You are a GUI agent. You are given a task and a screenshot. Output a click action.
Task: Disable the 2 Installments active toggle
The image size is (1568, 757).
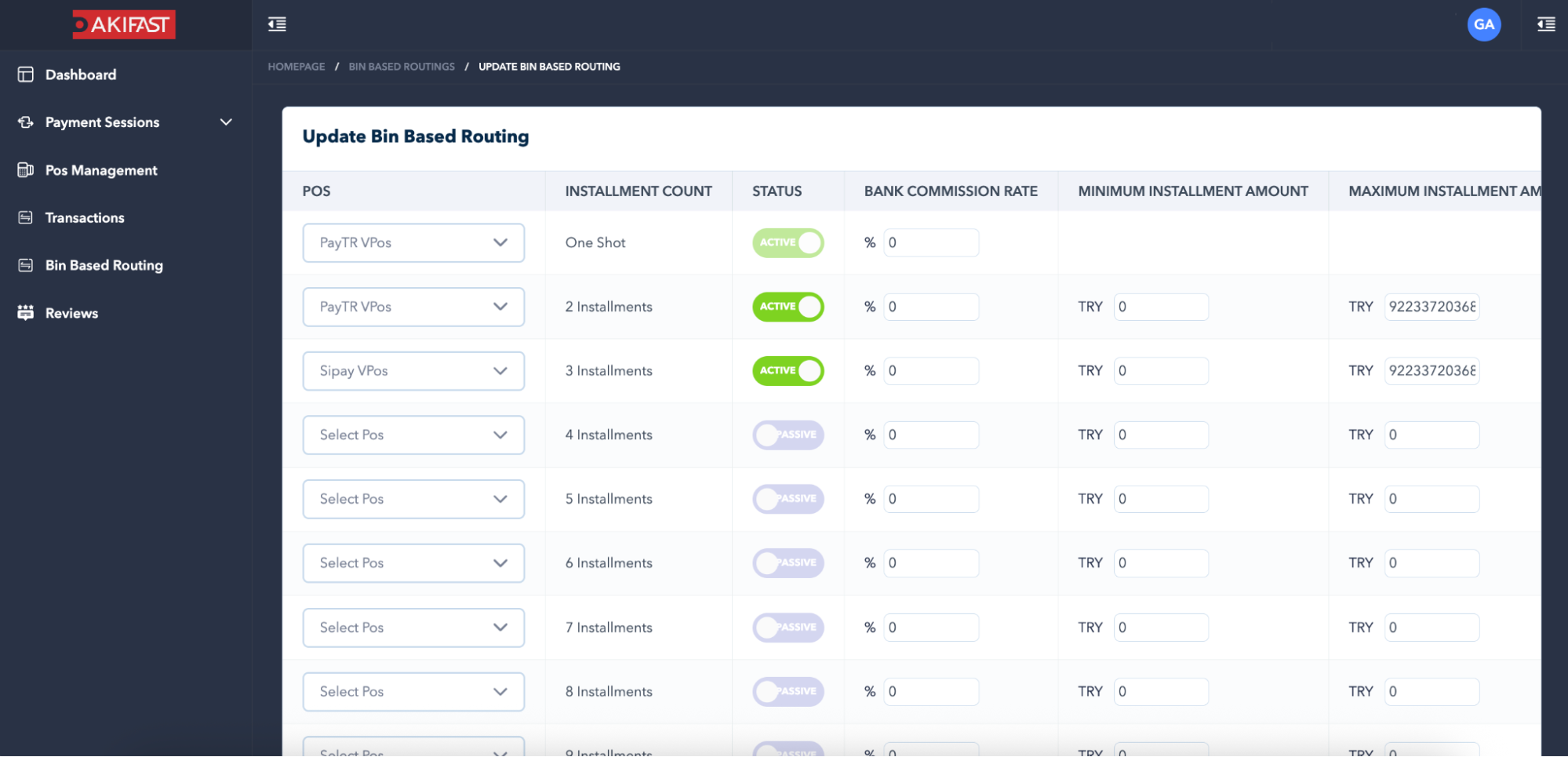788,307
